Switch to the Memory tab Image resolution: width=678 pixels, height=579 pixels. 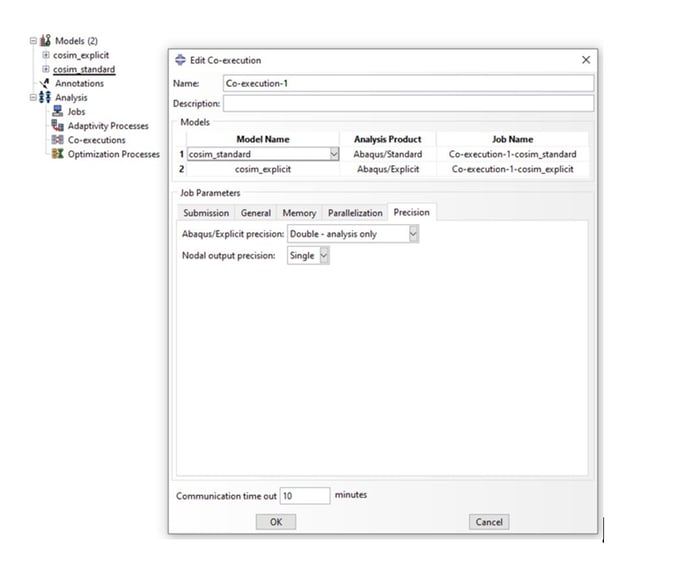[x=299, y=213]
